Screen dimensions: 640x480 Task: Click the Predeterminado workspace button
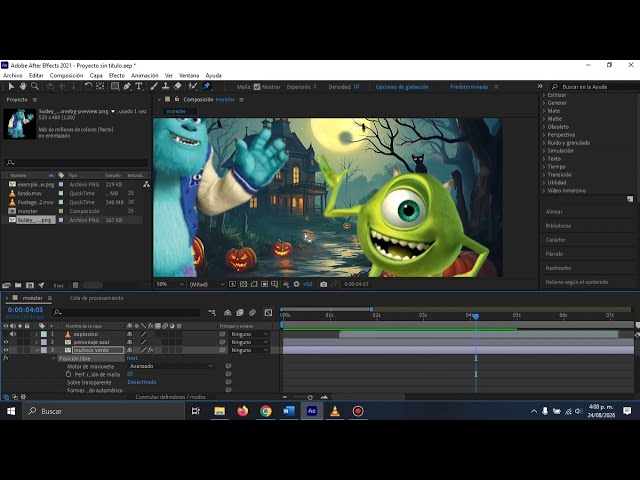(x=469, y=87)
